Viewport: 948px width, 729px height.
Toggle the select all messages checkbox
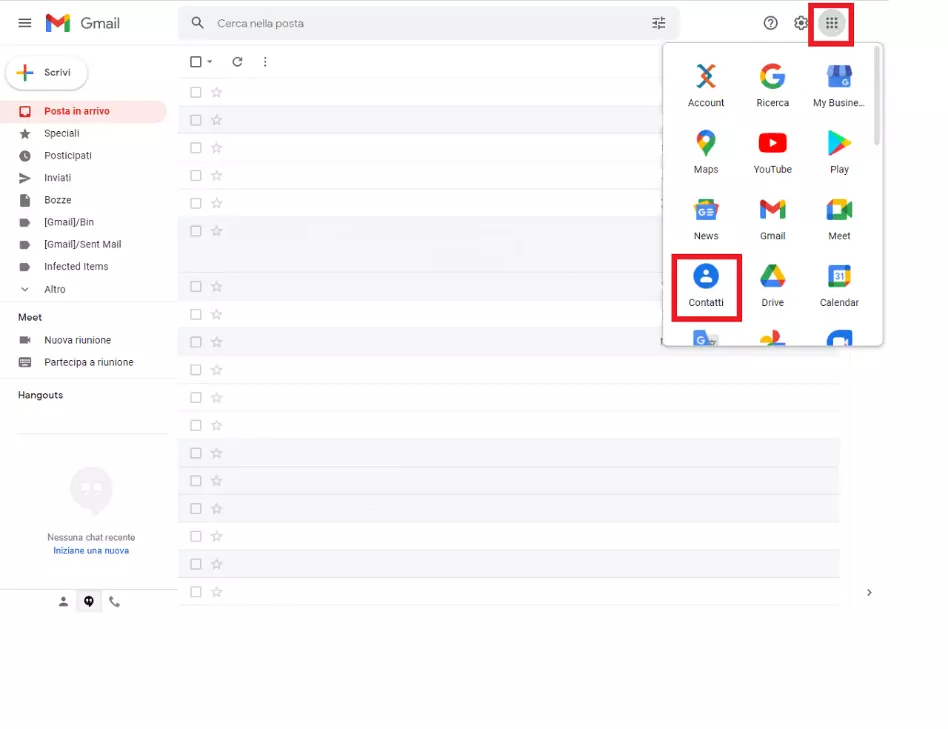[195, 62]
